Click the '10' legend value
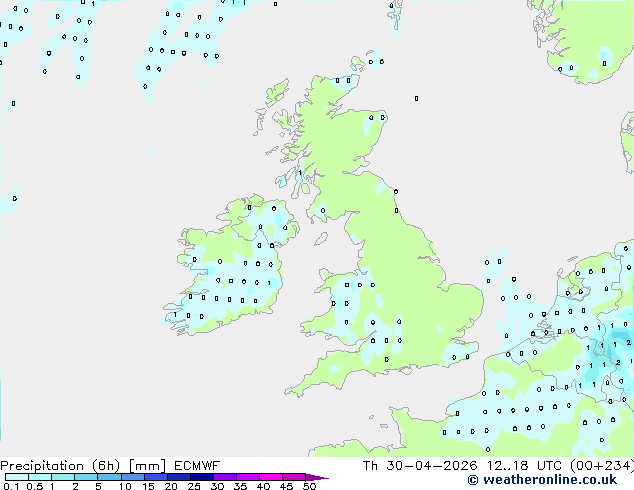This screenshot has width=634, height=490. click(x=125, y=486)
